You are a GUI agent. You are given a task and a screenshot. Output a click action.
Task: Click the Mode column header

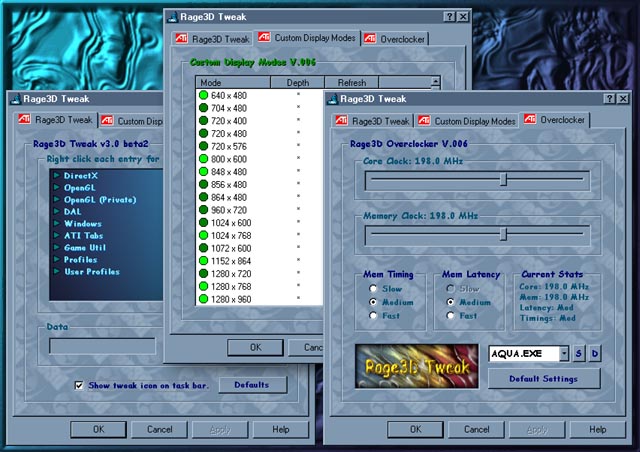233,82
